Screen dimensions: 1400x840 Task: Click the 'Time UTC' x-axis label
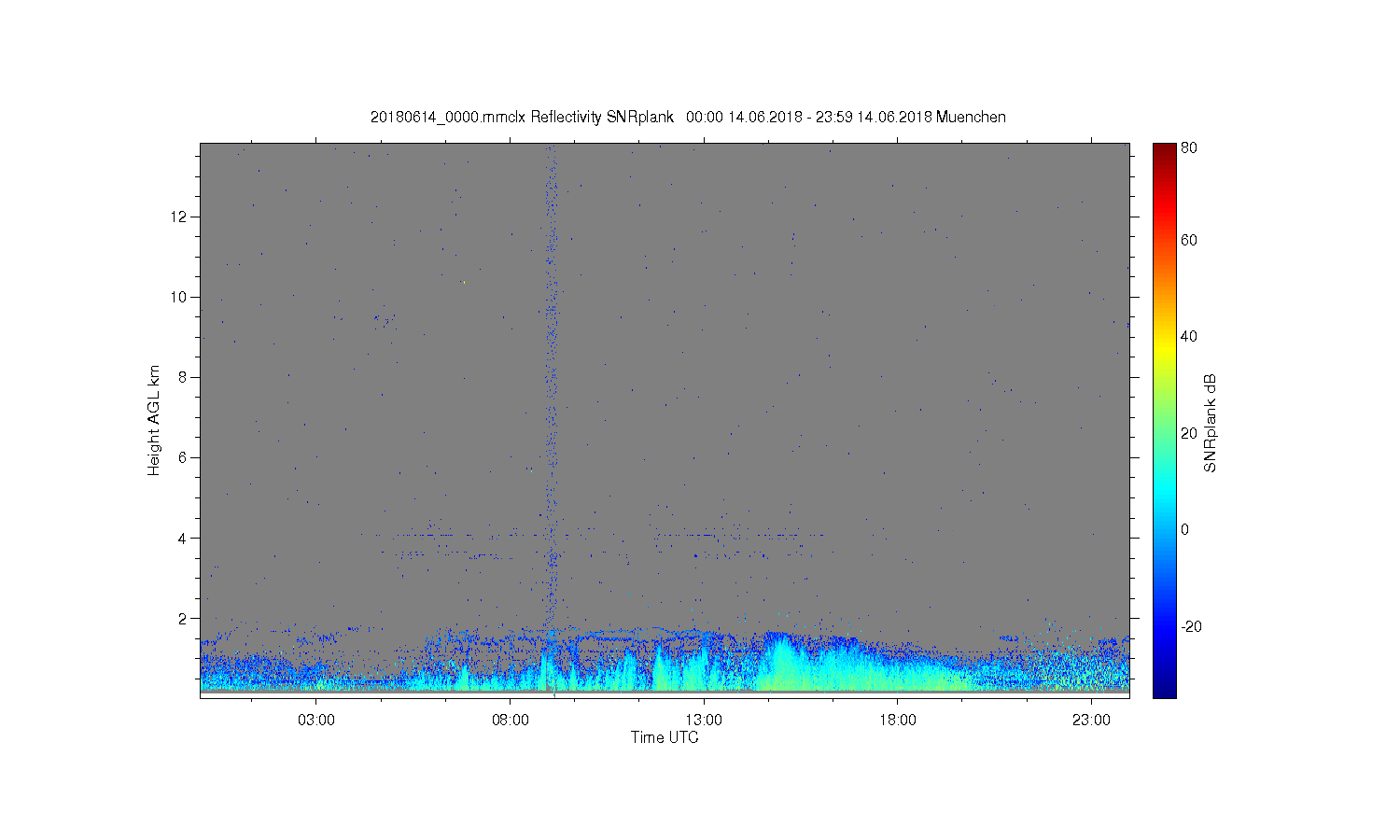(665, 737)
